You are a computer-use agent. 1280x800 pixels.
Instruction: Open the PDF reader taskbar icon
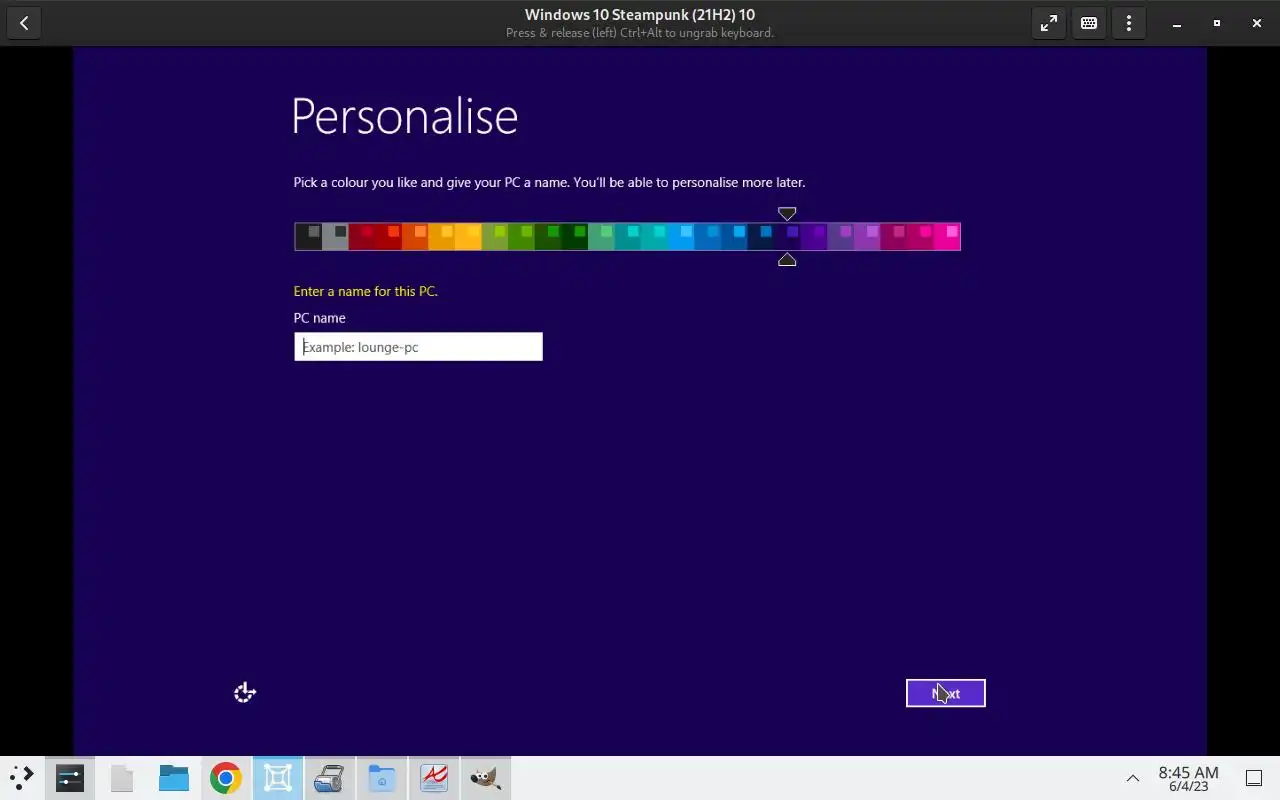tap(434, 778)
